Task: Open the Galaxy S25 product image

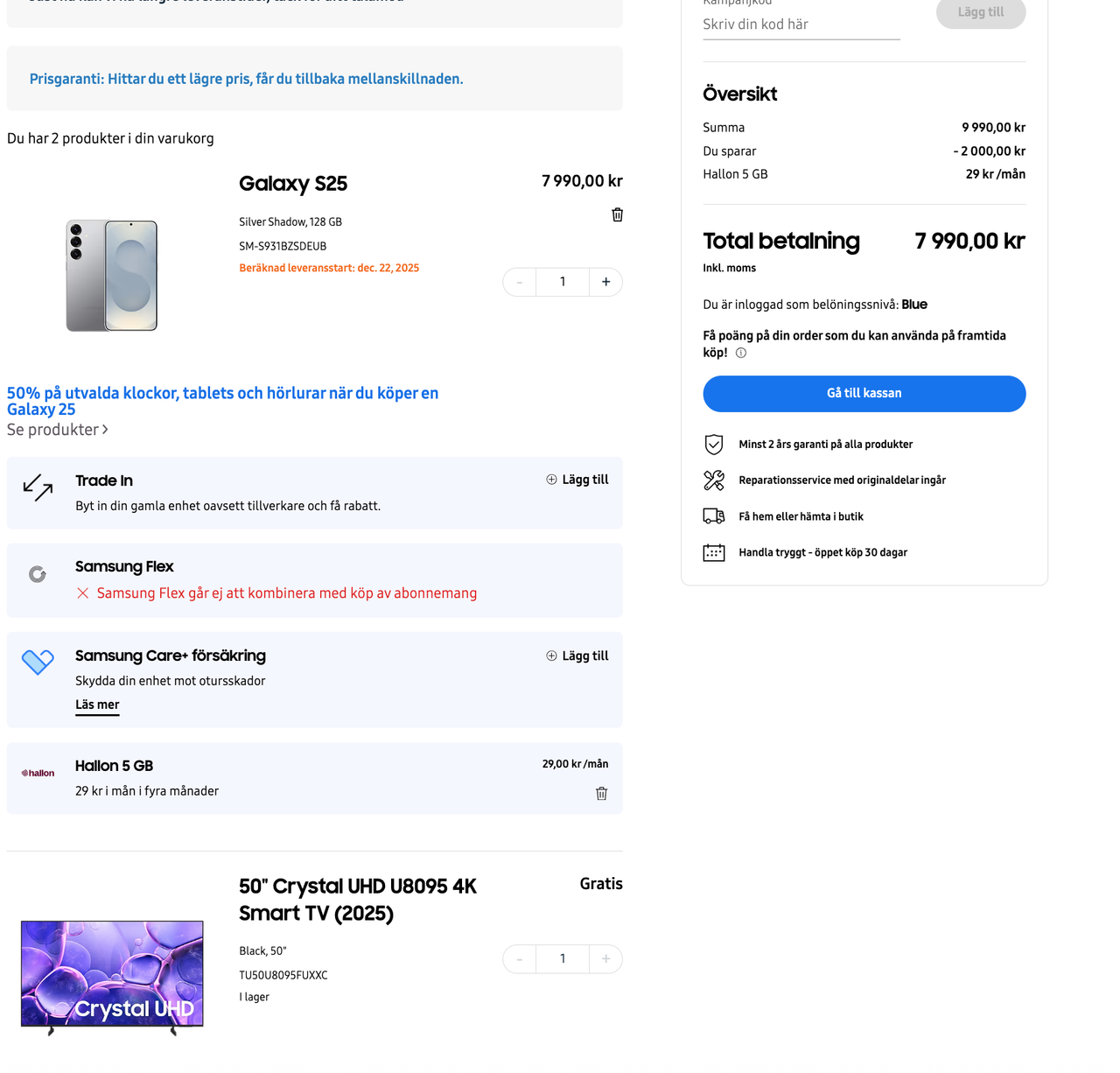Action: point(112,276)
